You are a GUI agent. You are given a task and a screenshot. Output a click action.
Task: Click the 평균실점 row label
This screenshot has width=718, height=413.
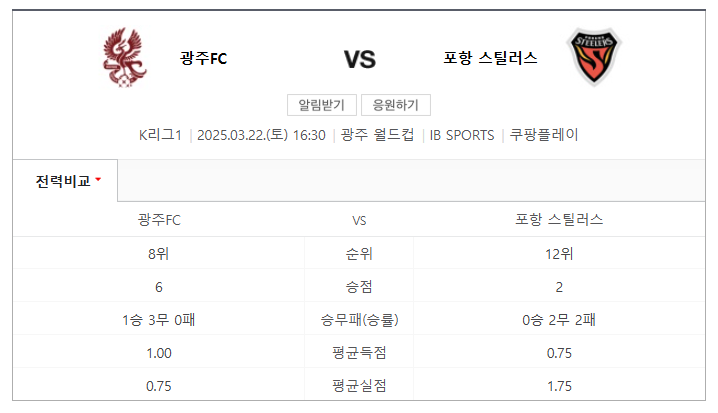tap(359, 386)
